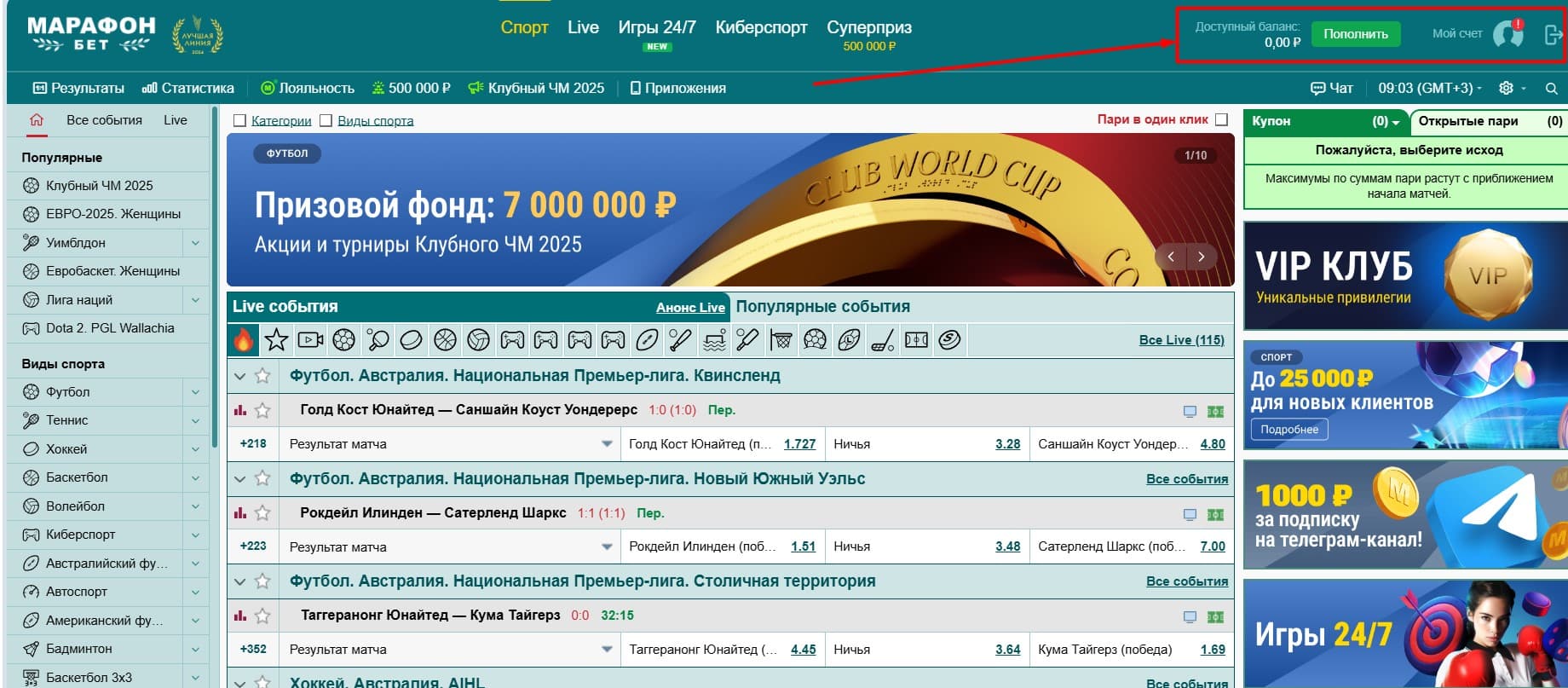Expand the Теннис sports list chevron
Viewport: 1568px width, 688px height.
click(195, 420)
